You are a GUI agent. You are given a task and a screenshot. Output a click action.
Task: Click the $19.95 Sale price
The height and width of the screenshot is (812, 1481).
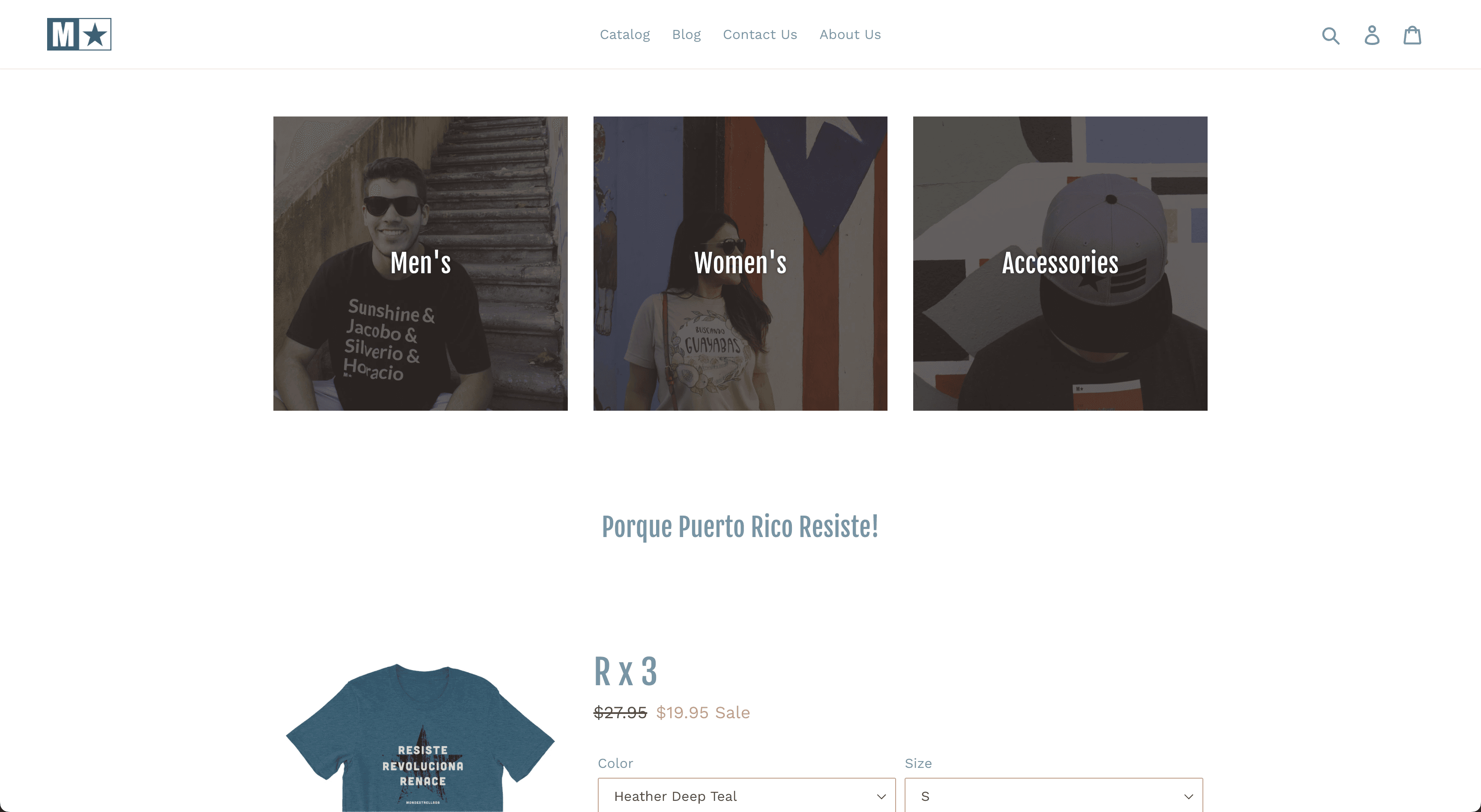click(x=702, y=713)
